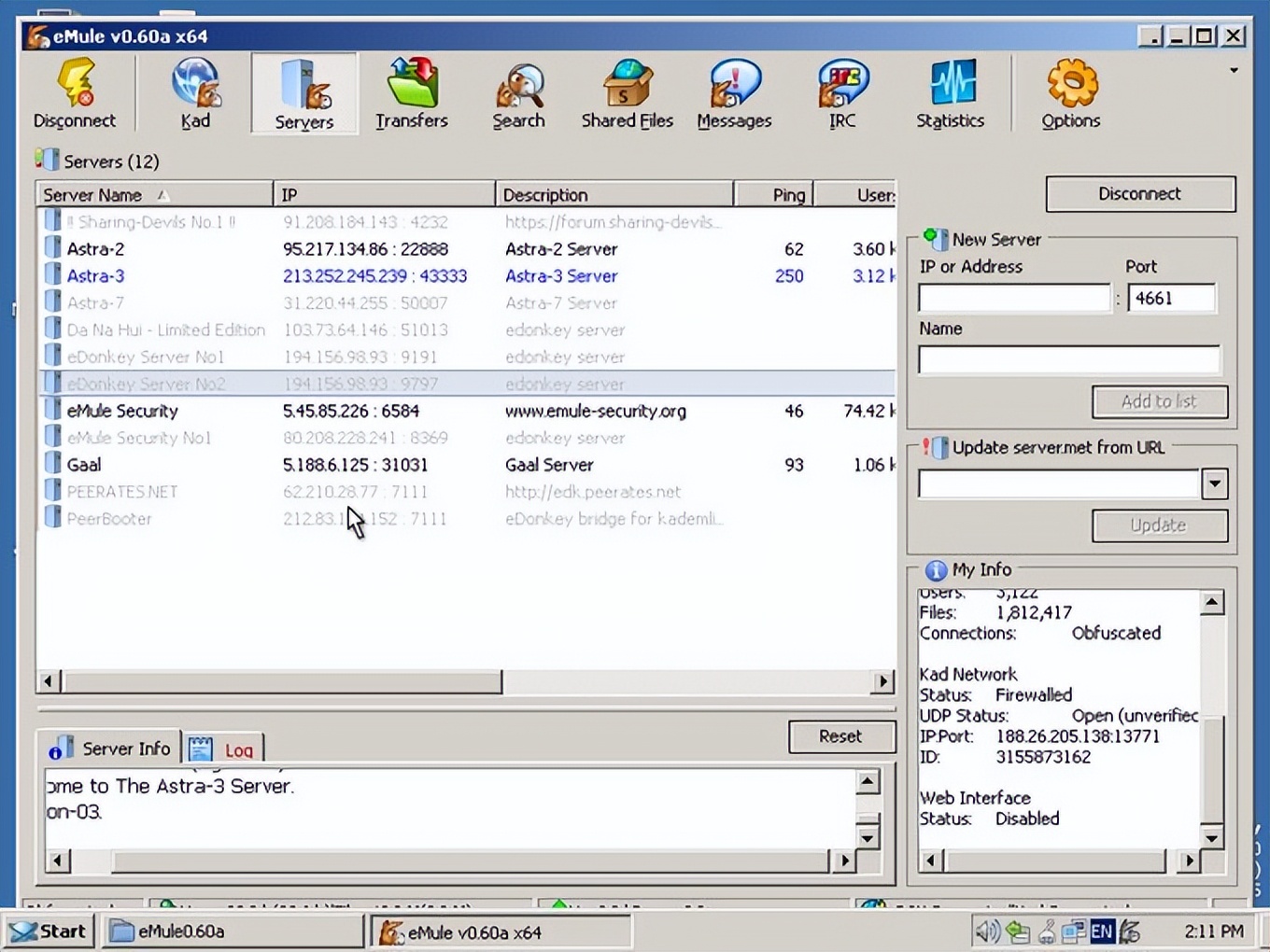
Task: Select the Servers toolbar icon
Action: (x=303, y=92)
